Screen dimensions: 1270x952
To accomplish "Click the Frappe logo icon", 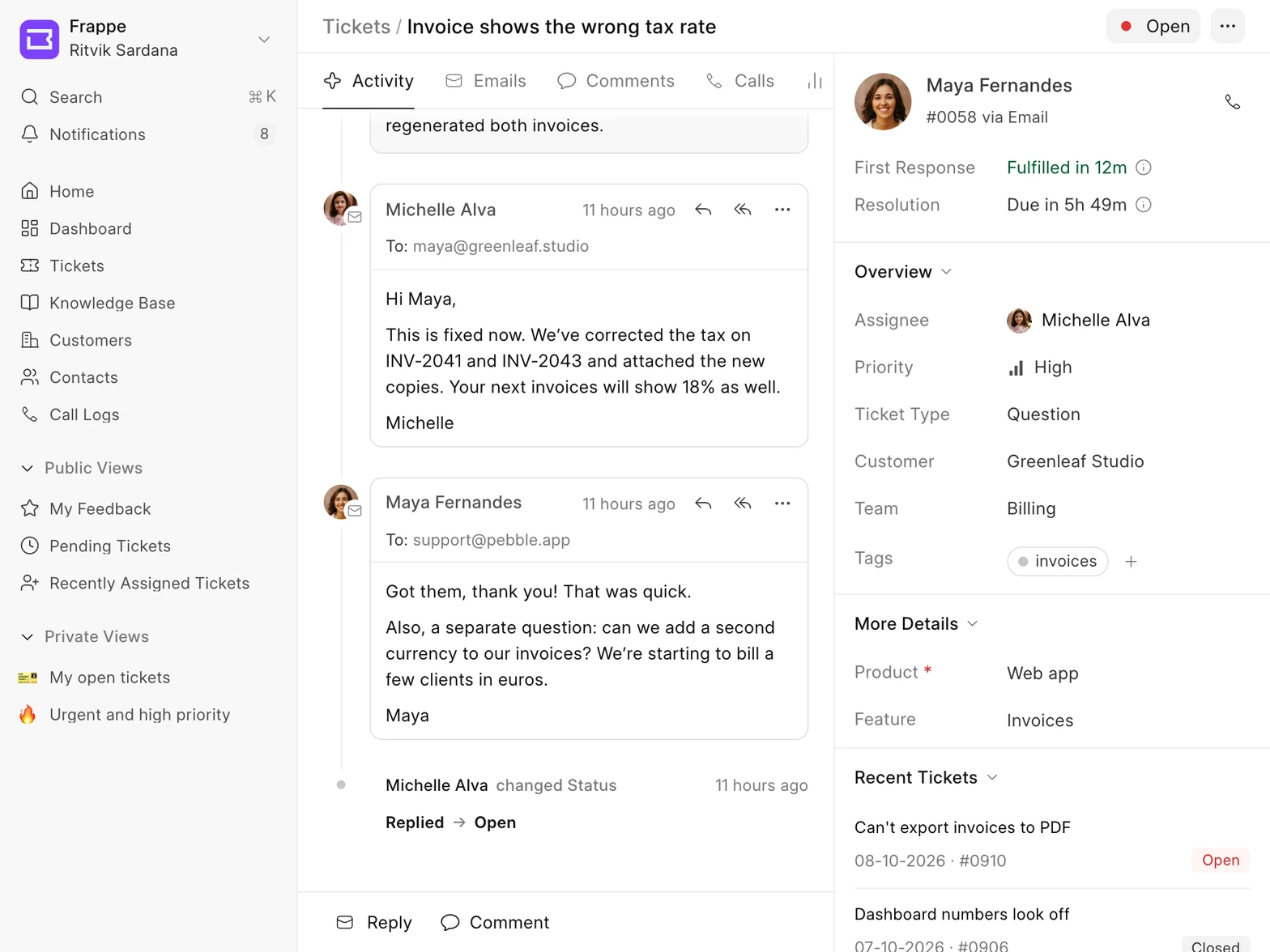I will pyautogui.click(x=39, y=39).
